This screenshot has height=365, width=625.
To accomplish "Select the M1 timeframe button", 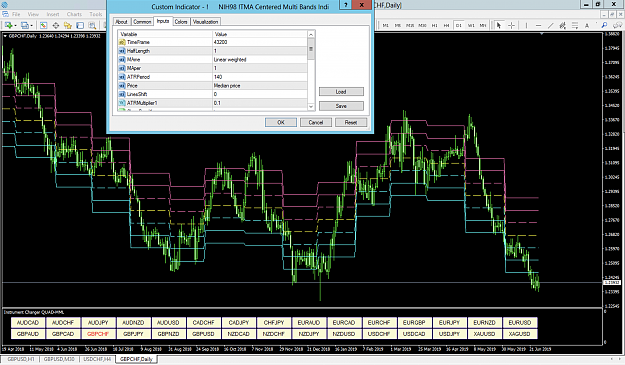I will (385, 26).
